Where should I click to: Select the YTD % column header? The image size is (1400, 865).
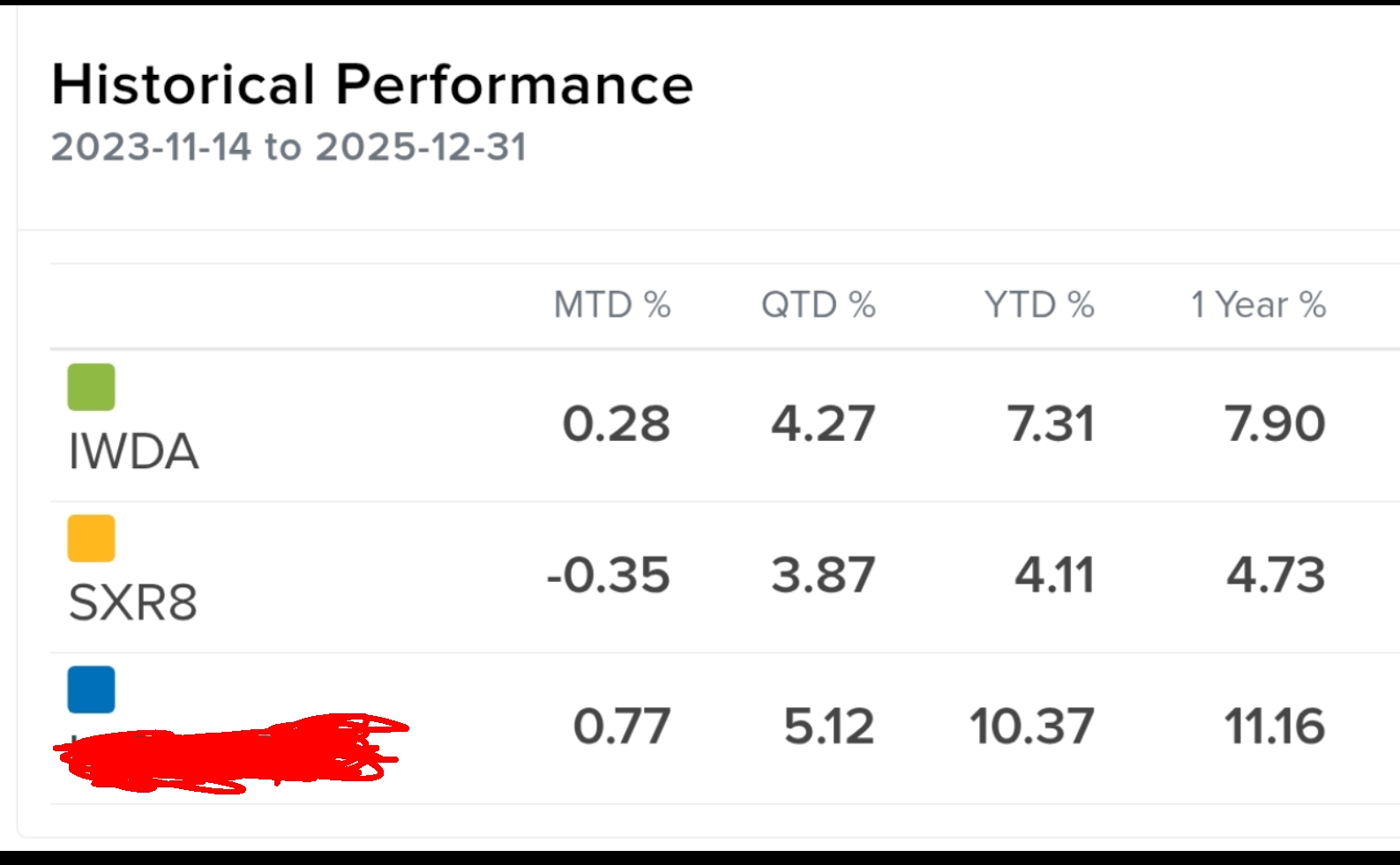(x=1039, y=305)
